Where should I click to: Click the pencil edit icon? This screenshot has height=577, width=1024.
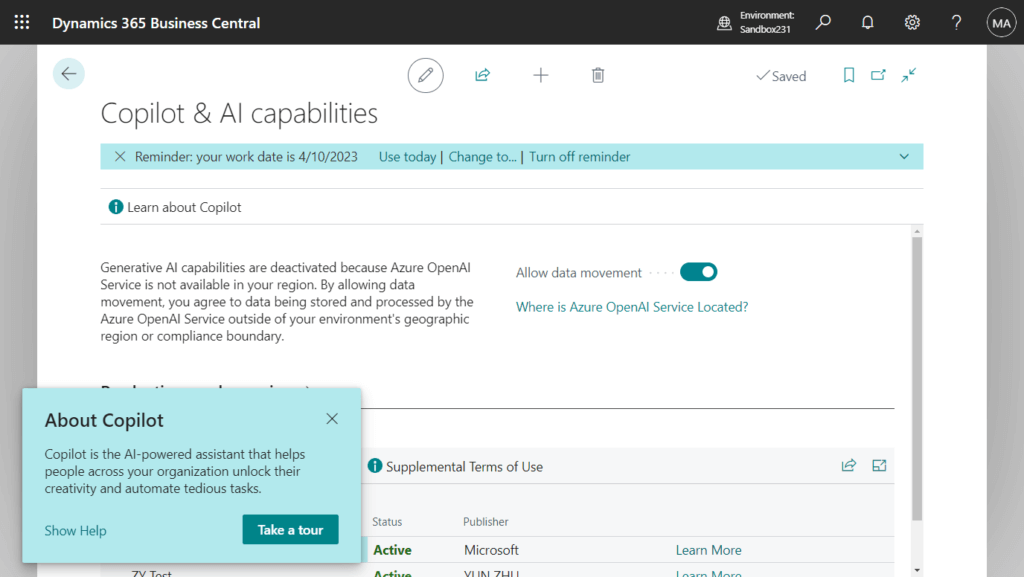[426, 75]
